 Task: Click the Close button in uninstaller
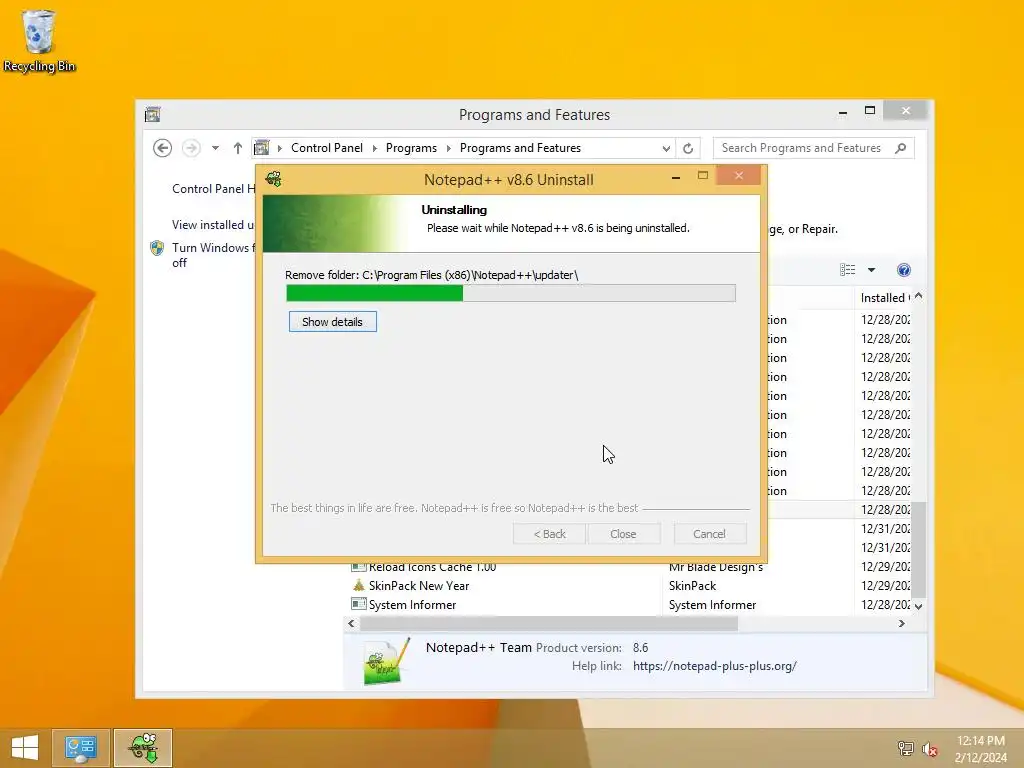[x=623, y=534]
